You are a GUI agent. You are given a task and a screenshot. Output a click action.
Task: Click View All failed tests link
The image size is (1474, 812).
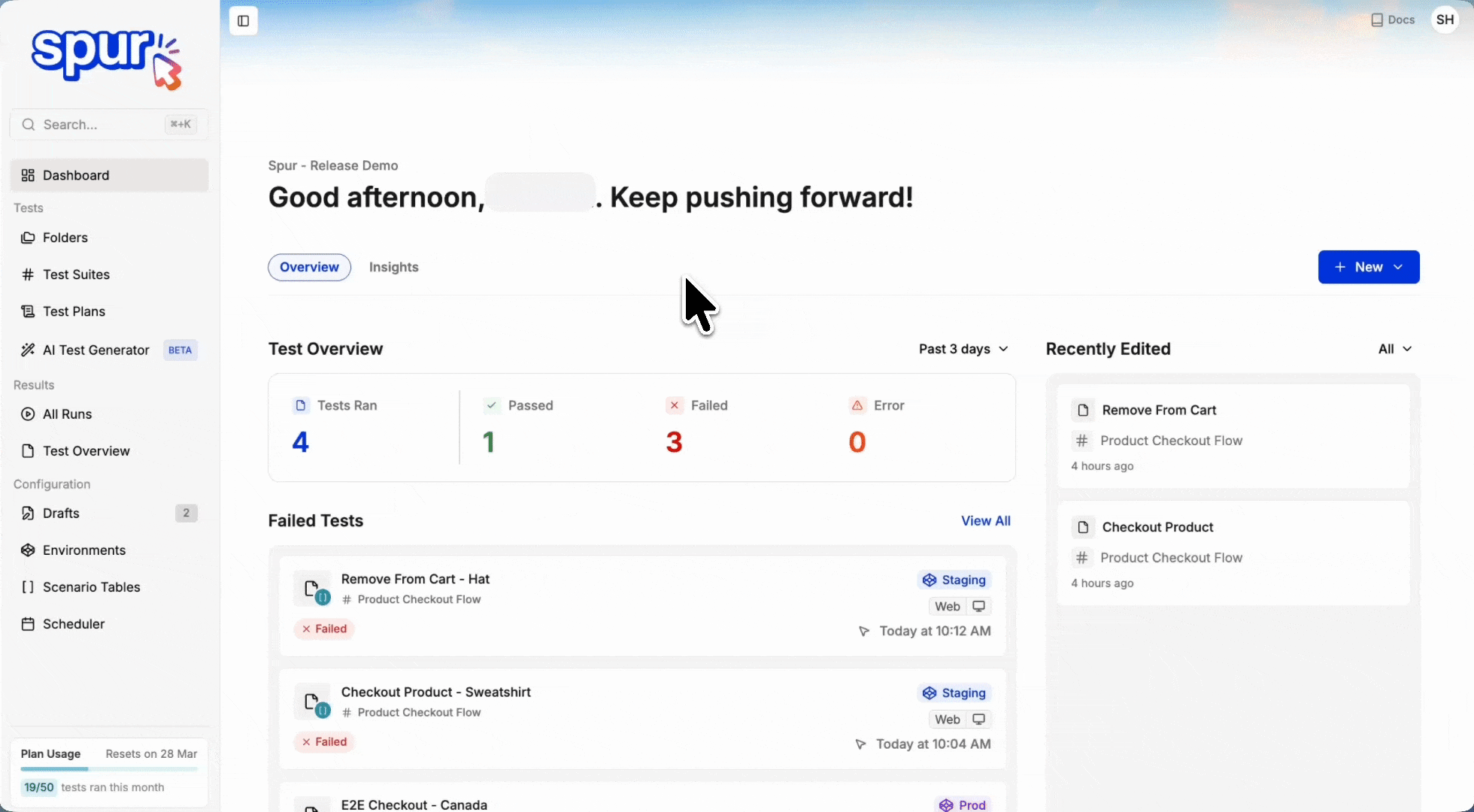(985, 521)
